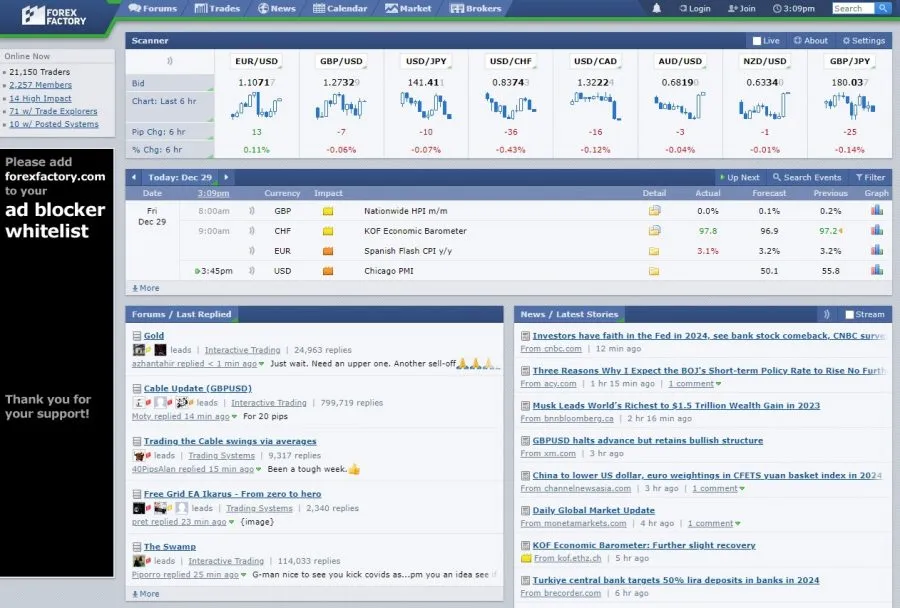900x608 pixels.
Task: Click into the site Search field
Action: coord(854,8)
